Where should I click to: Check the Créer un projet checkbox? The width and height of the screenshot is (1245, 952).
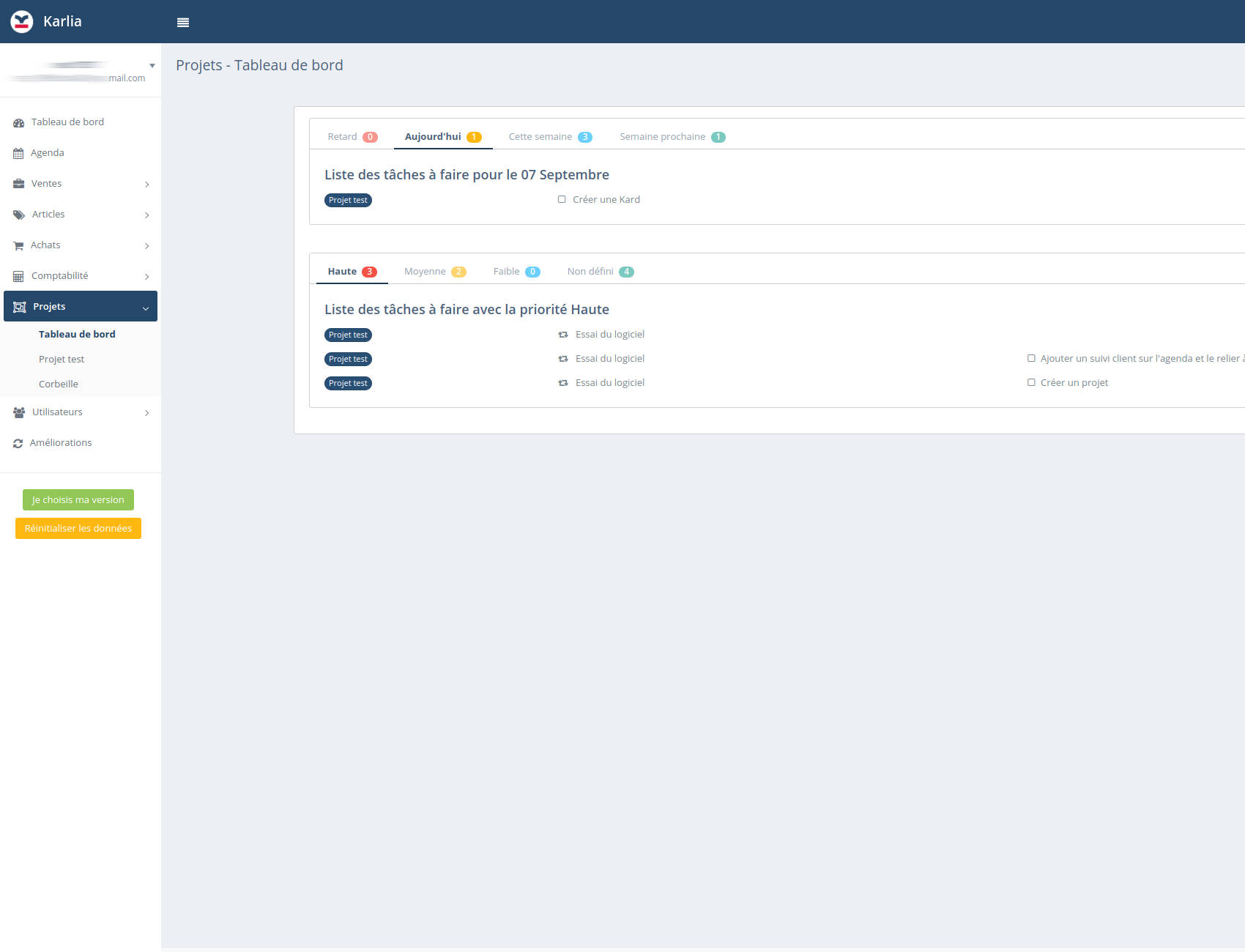coord(1031,382)
